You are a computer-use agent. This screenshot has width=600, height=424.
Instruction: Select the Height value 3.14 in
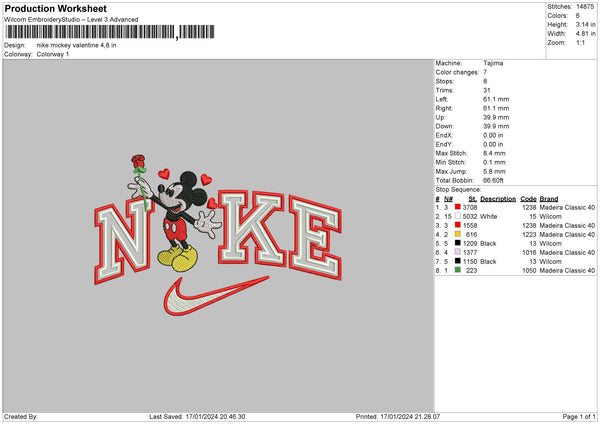coord(586,24)
